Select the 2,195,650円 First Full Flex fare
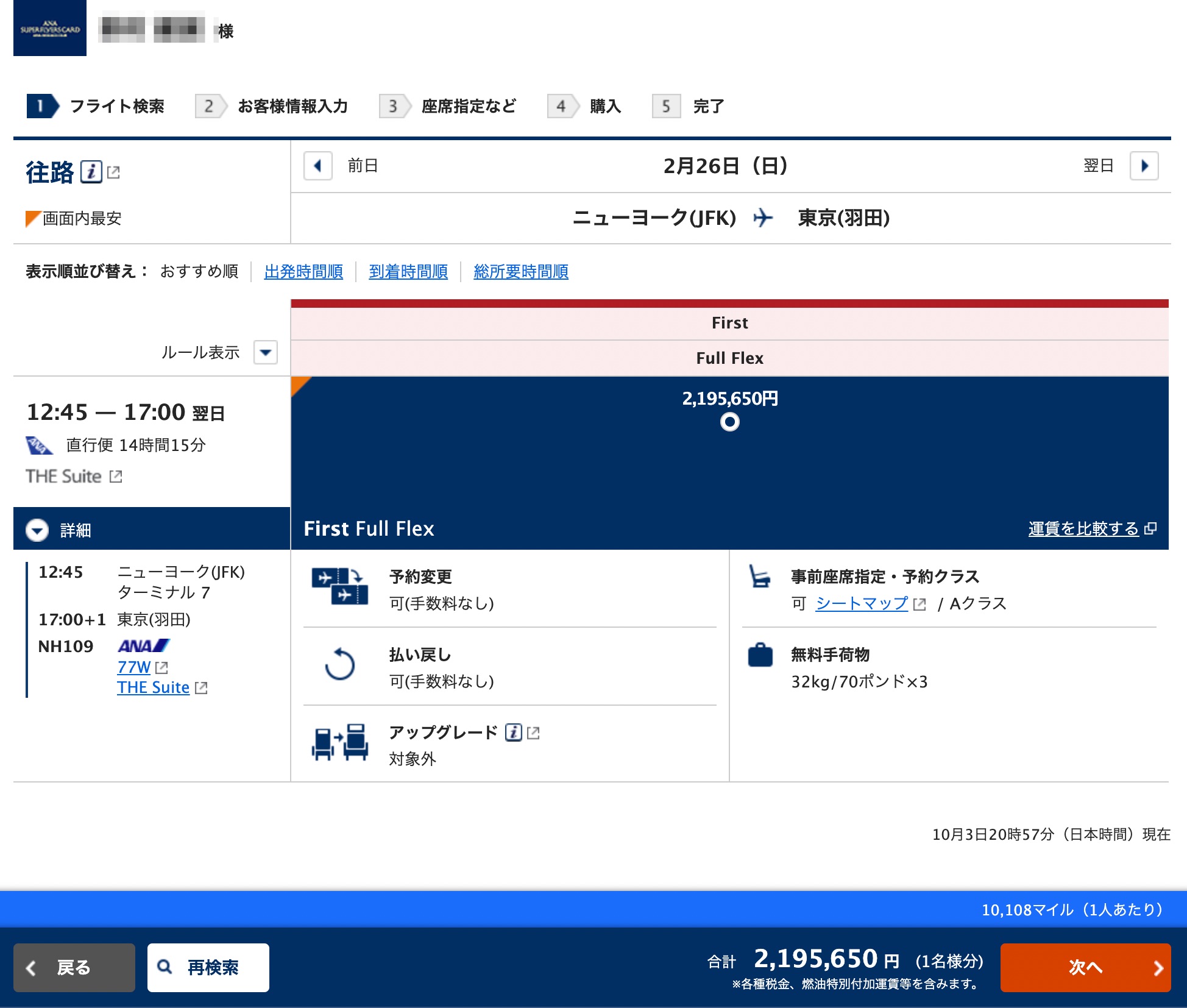 730,422
